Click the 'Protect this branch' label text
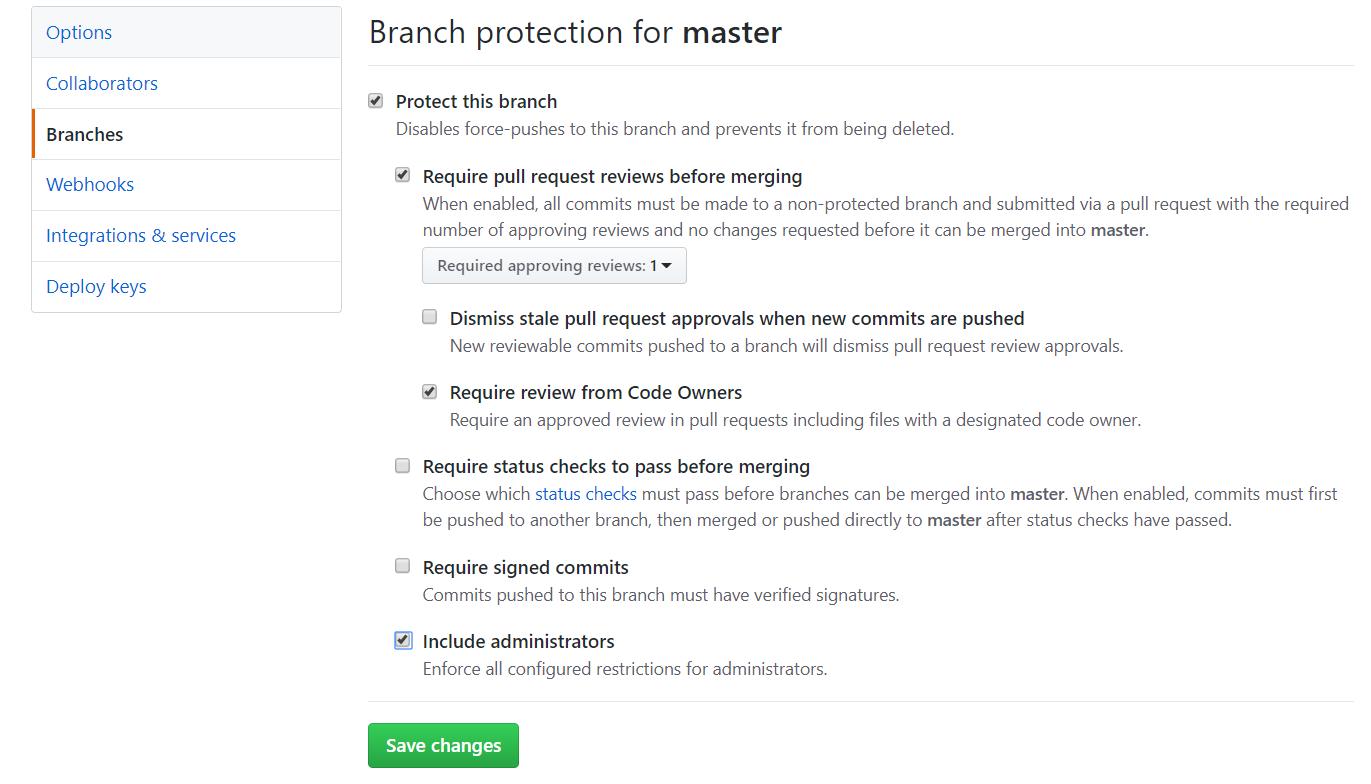This screenshot has width=1371, height=784. 476,101
